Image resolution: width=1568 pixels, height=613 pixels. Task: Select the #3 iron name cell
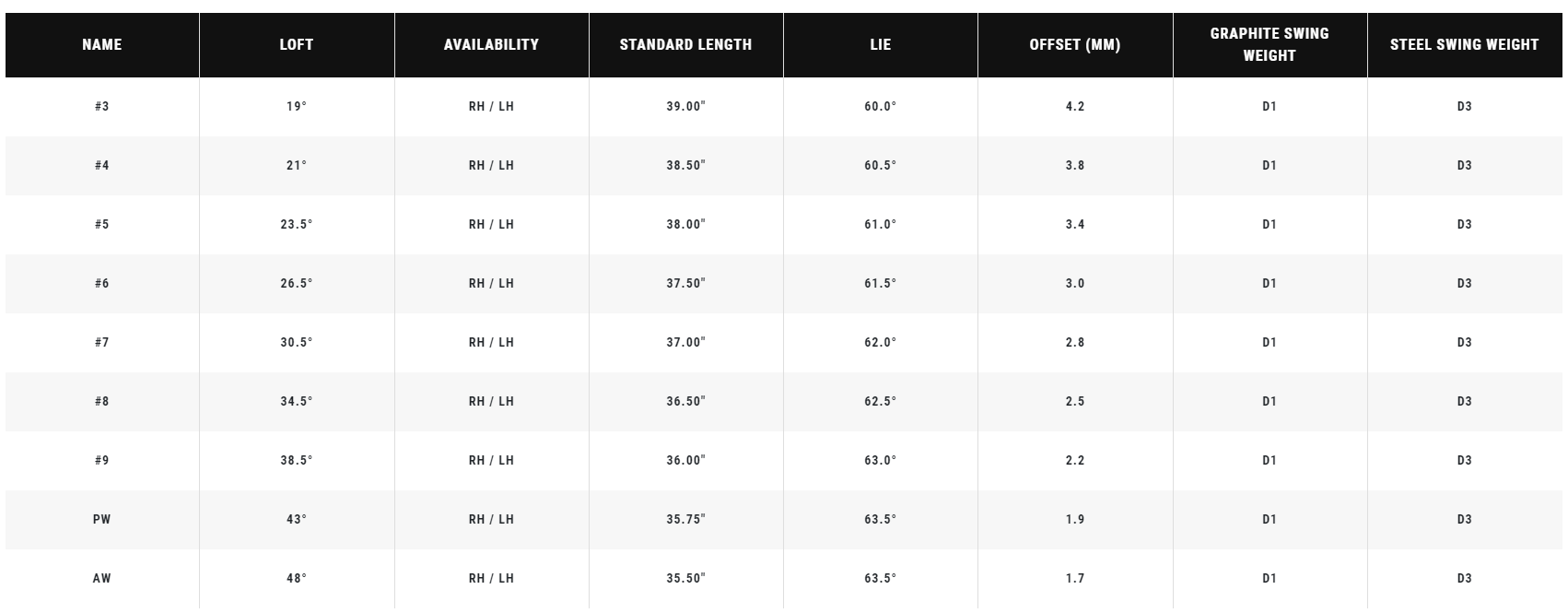click(101, 106)
